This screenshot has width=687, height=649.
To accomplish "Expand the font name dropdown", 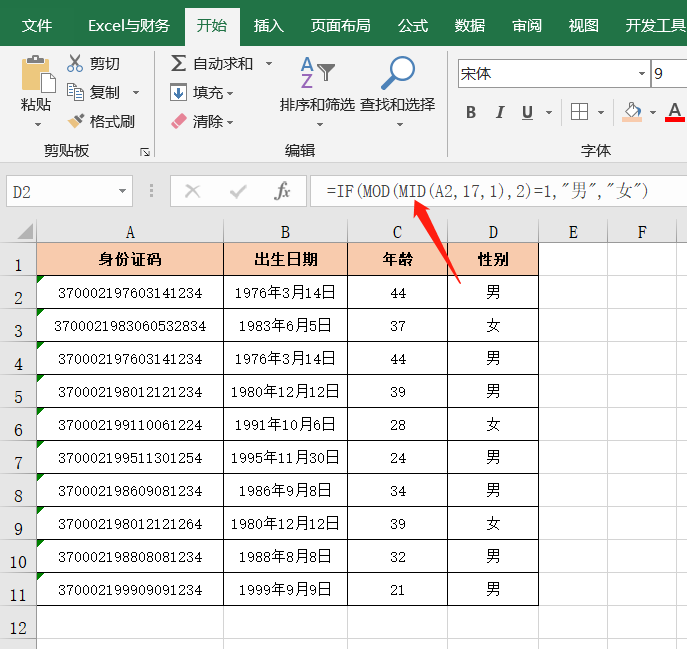I will click(641, 74).
